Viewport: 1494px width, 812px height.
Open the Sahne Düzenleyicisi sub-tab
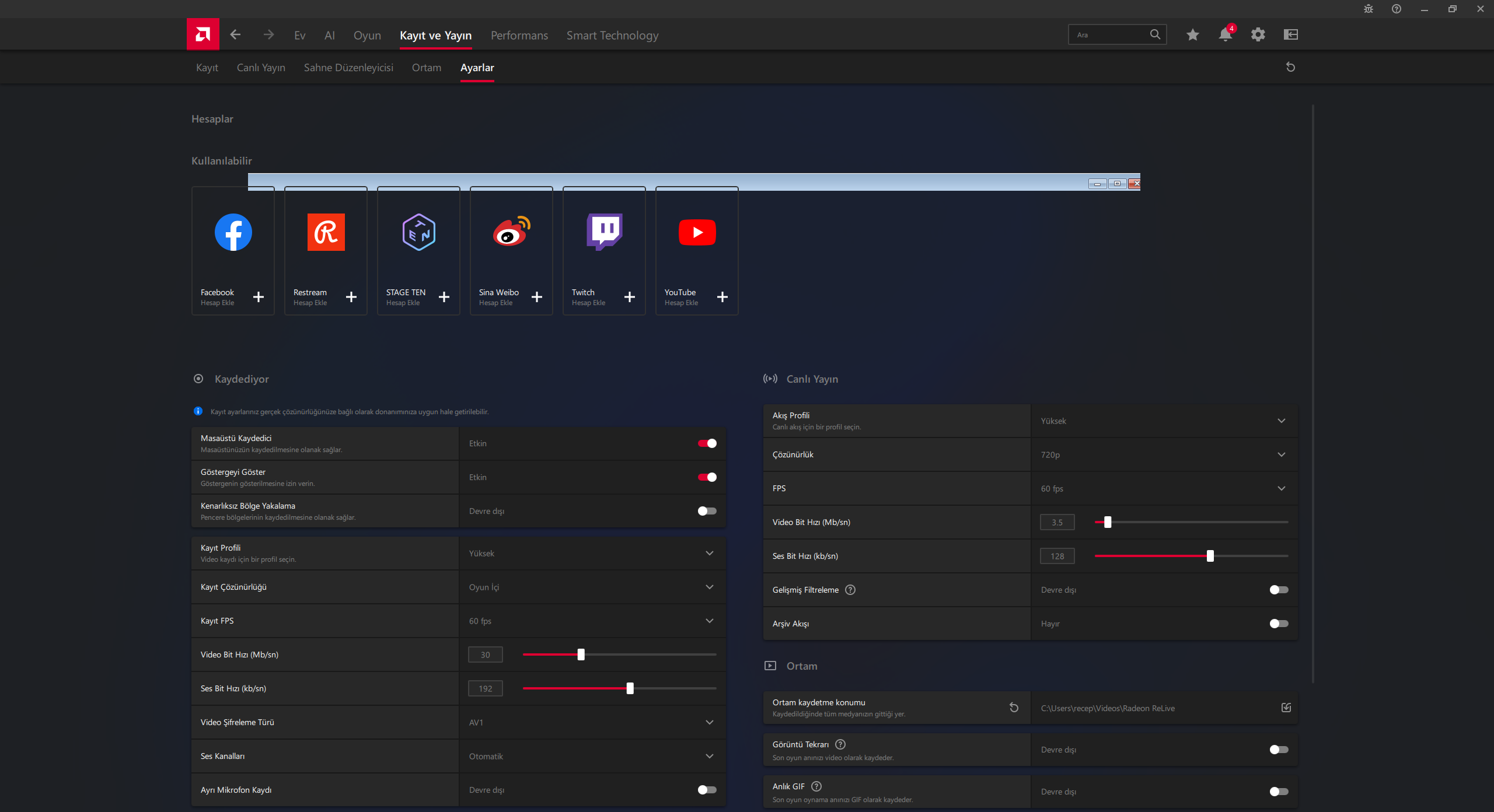pyautogui.click(x=348, y=68)
